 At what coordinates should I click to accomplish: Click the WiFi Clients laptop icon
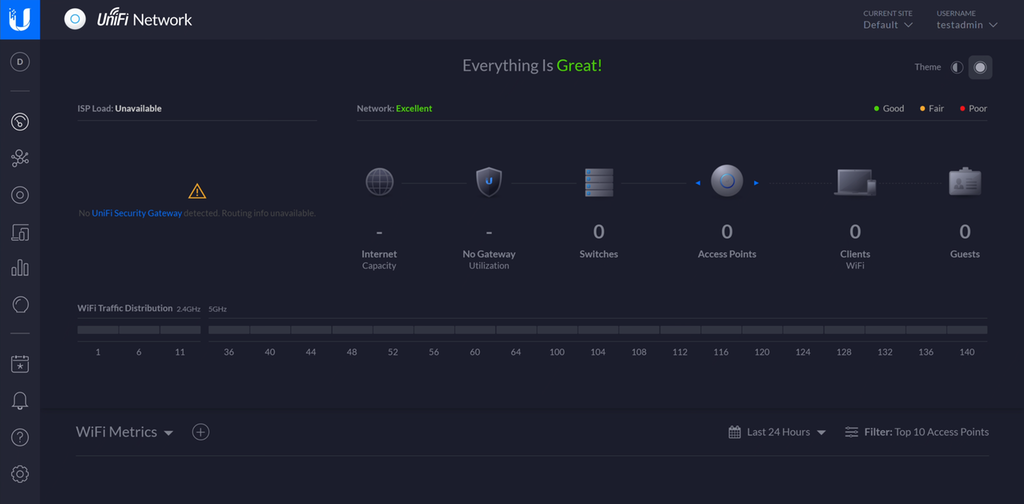(855, 182)
